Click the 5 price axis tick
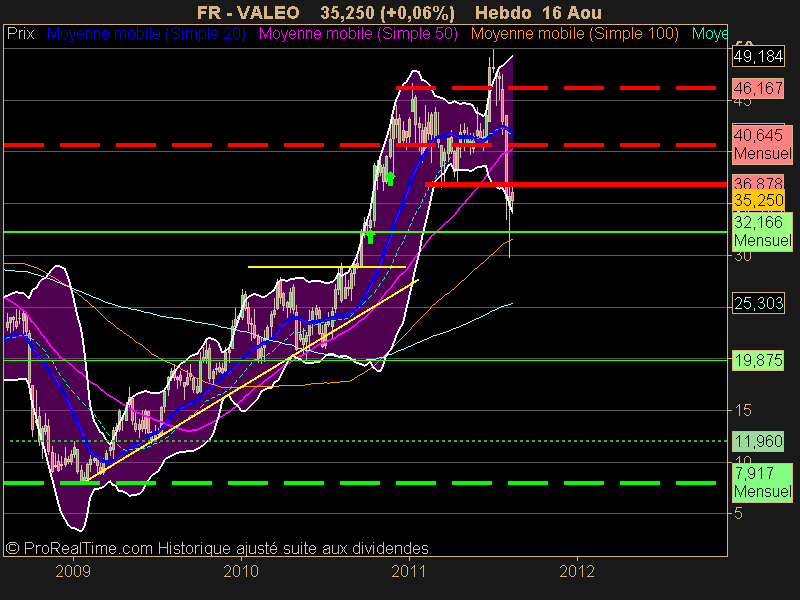This screenshot has width=800, height=600. pos(738,513)
